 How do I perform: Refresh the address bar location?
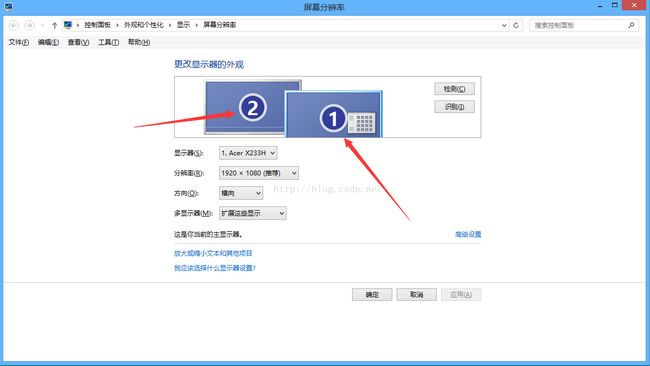coord(516,25)
